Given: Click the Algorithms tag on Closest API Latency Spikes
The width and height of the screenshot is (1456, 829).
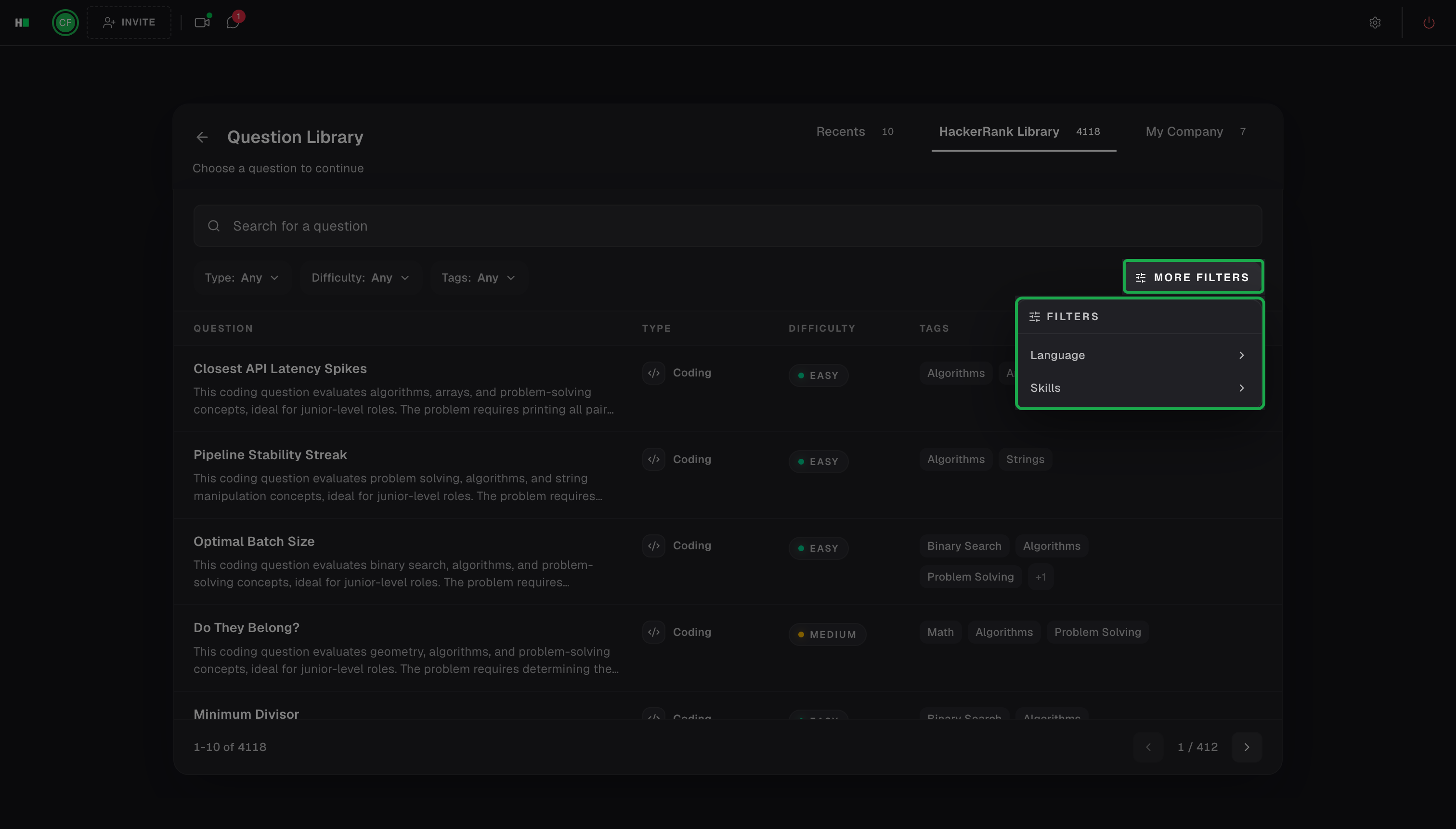Looking at the screenshot, I should pos(955,374).
